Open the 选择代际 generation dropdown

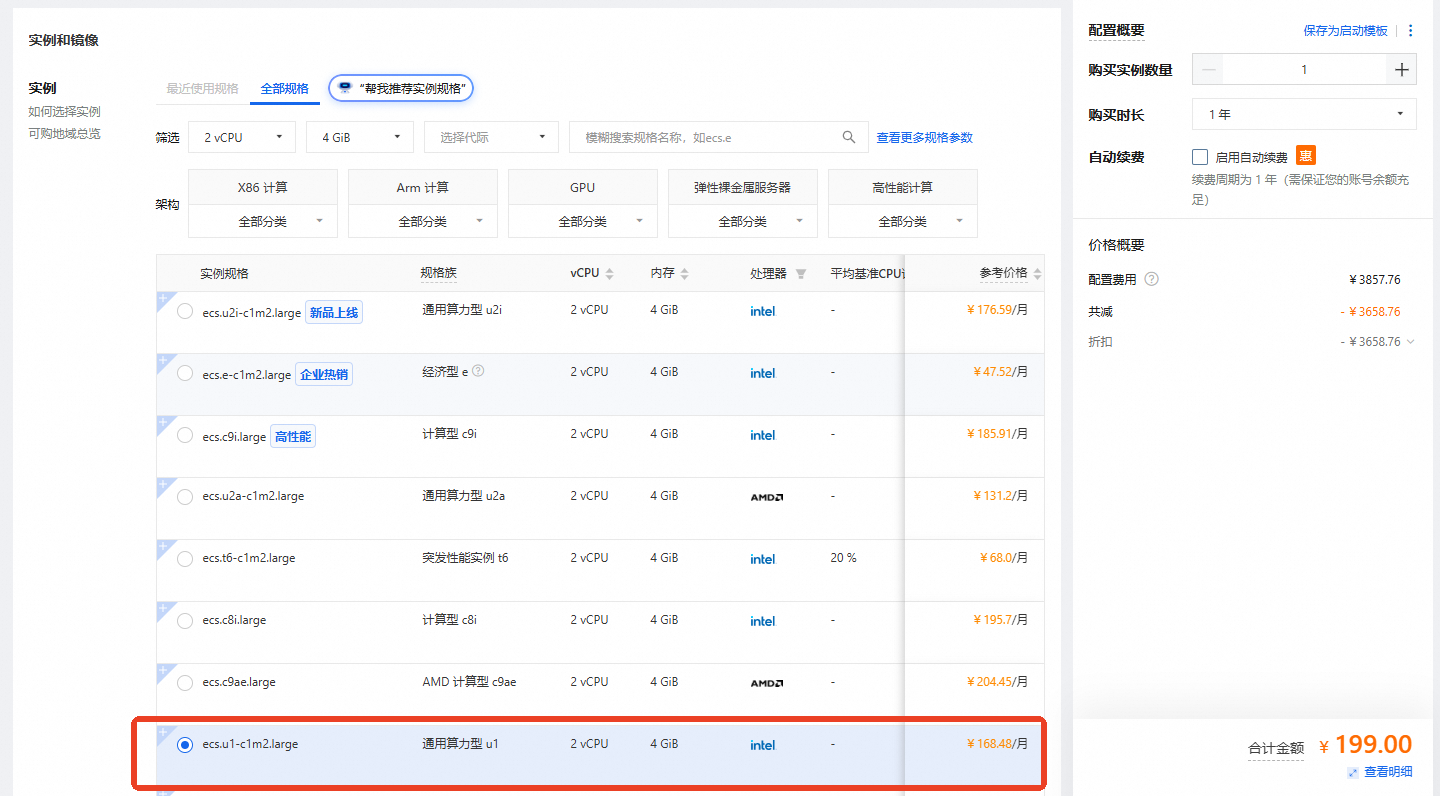pos(491,137)
